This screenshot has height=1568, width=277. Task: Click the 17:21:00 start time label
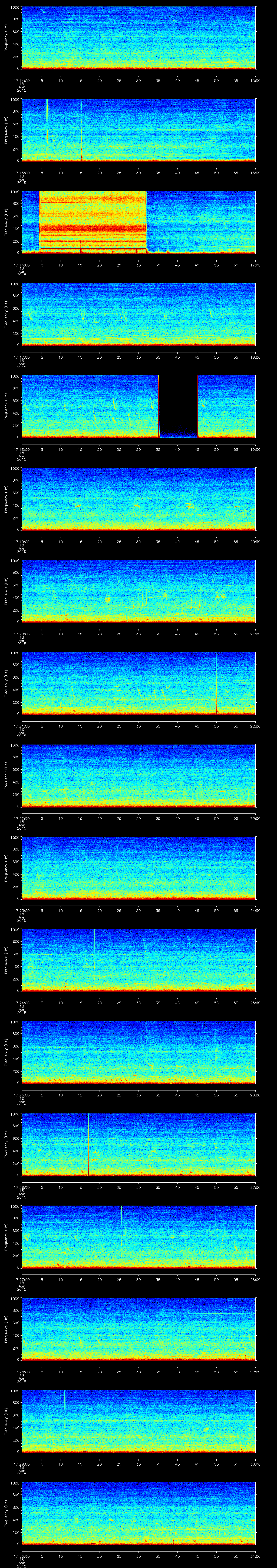click(x=21, y=726)
